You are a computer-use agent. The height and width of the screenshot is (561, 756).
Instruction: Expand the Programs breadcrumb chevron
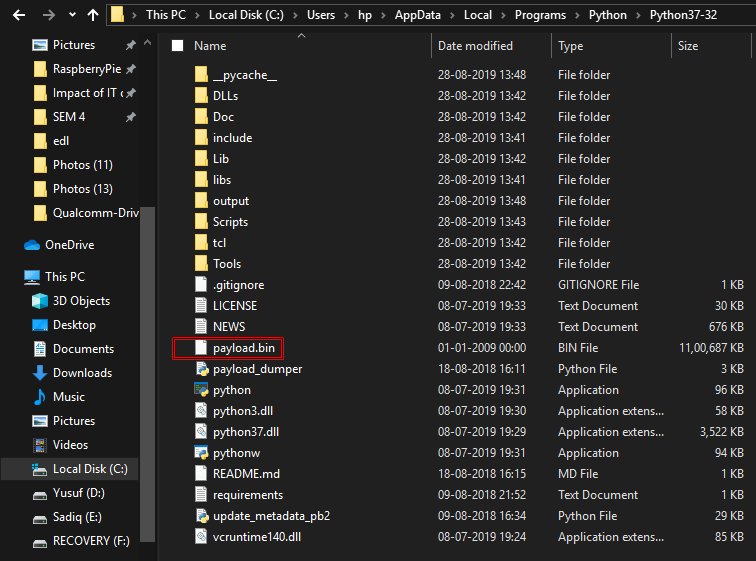(578, 15)
